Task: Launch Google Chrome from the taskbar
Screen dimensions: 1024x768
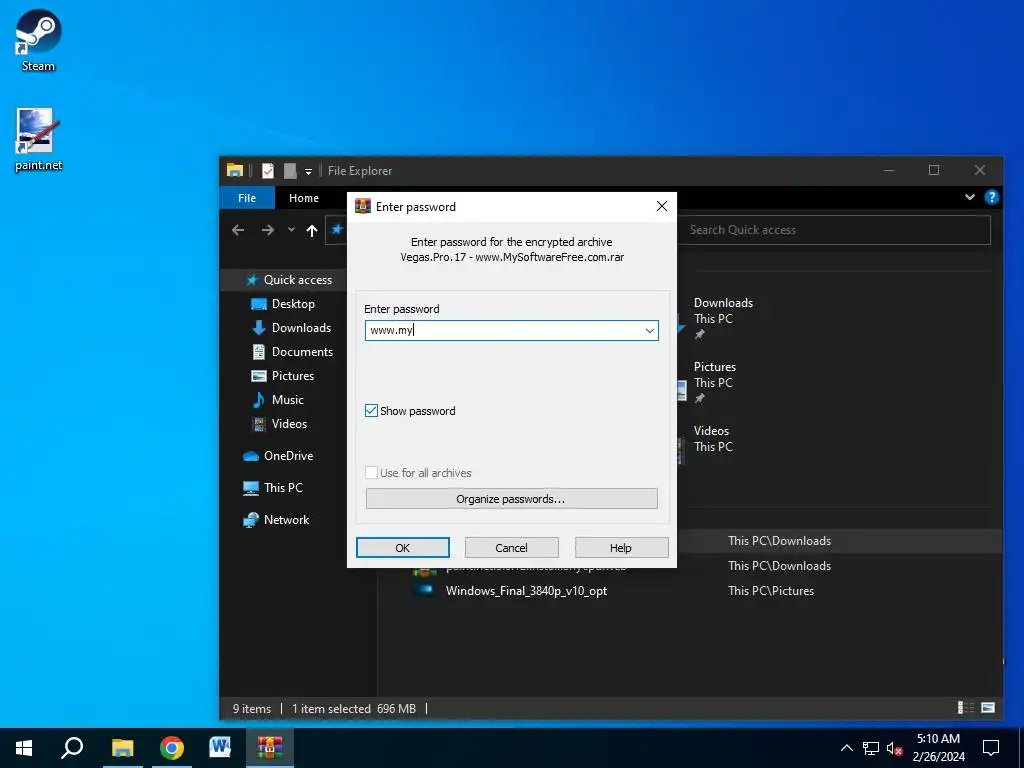Action: [x=172, y=748]
